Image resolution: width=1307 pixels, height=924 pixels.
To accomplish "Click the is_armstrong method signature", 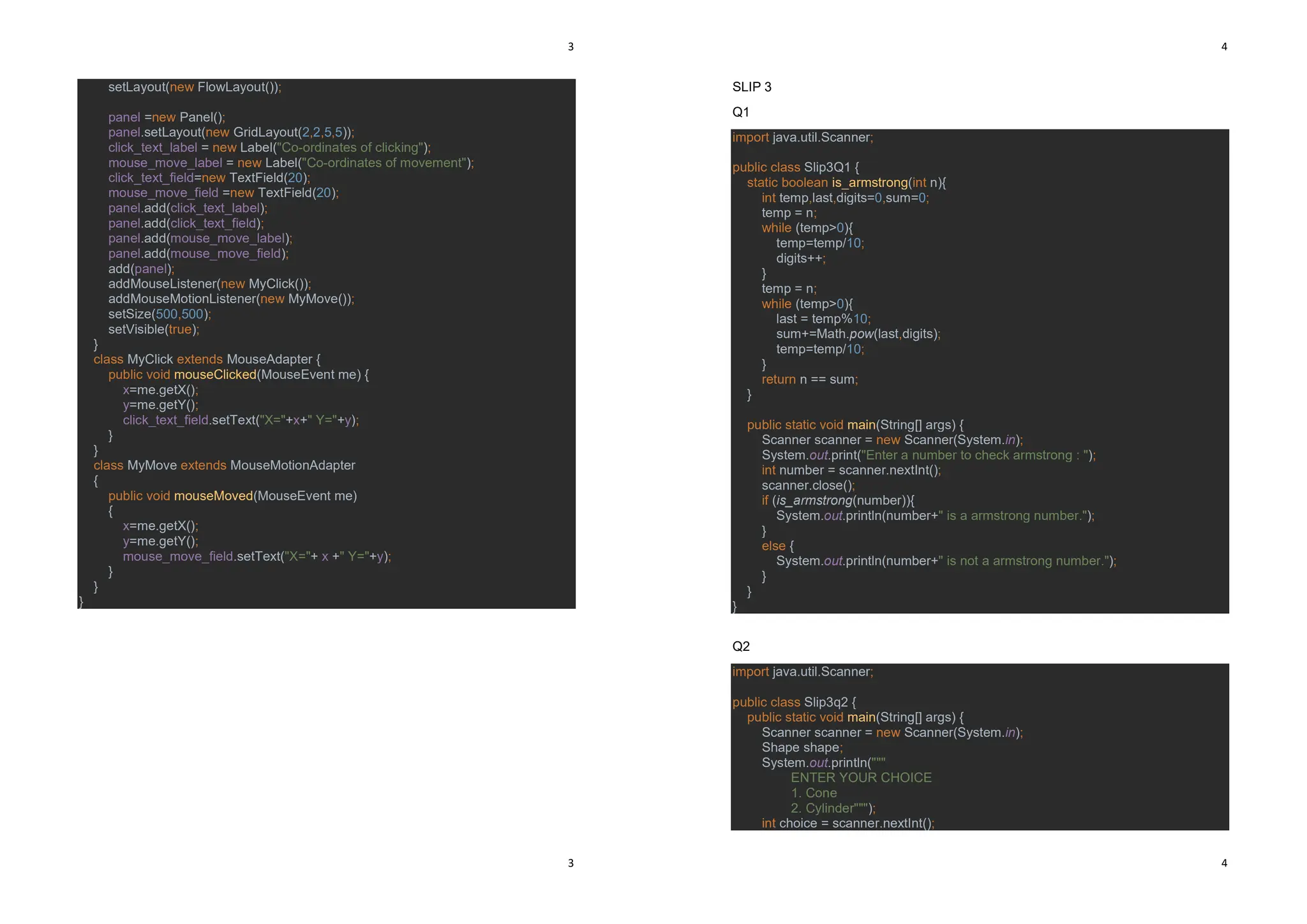I will [846, 183].
